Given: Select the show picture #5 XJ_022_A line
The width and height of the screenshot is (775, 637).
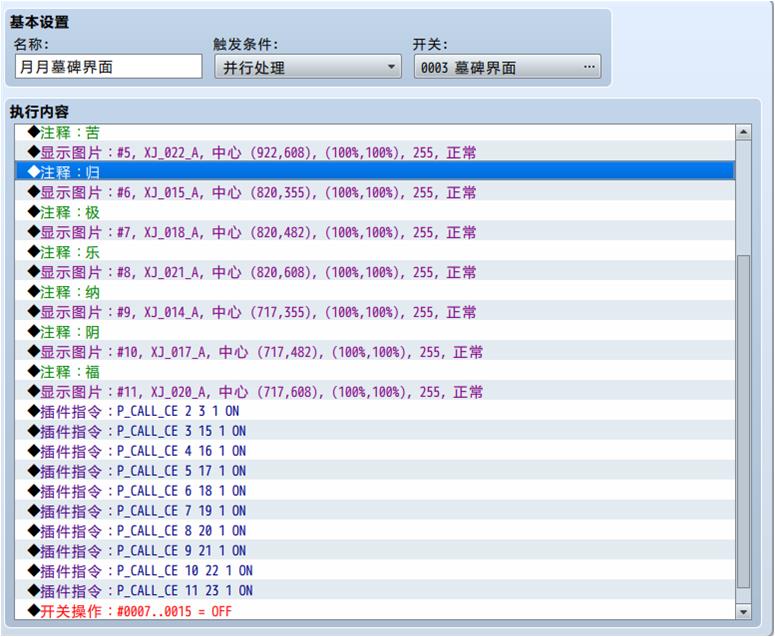Looking at the screenshot, I should click(x=375, y=152).
